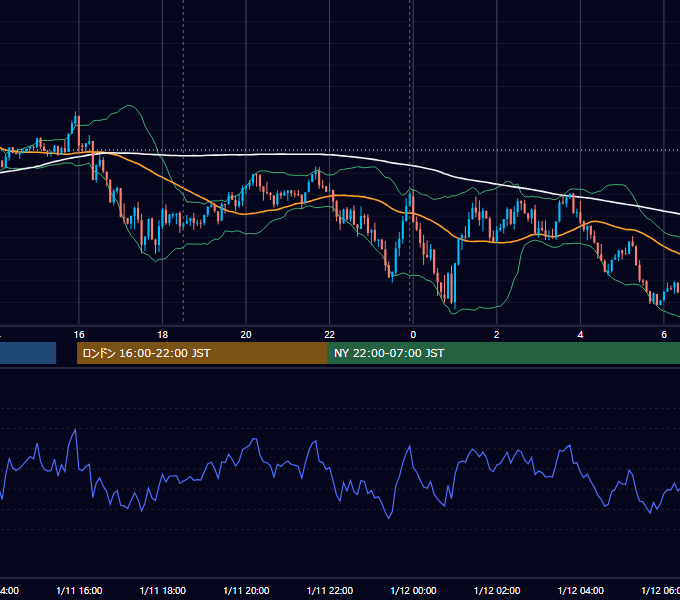Click the 20 hour label on chart axis
This screenshot has height=600, width=680.
(x=246, y=335)
